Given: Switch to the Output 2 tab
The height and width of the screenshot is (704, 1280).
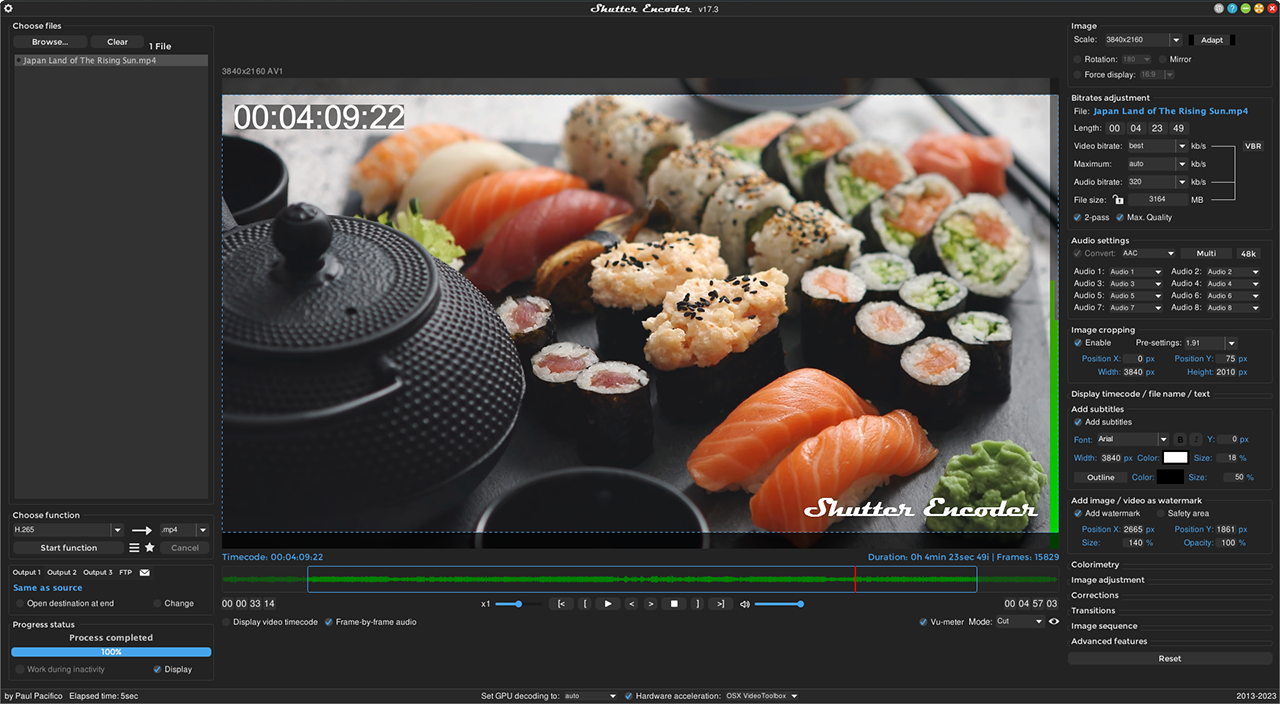Looking at the screenshot, I should (62, 571).
